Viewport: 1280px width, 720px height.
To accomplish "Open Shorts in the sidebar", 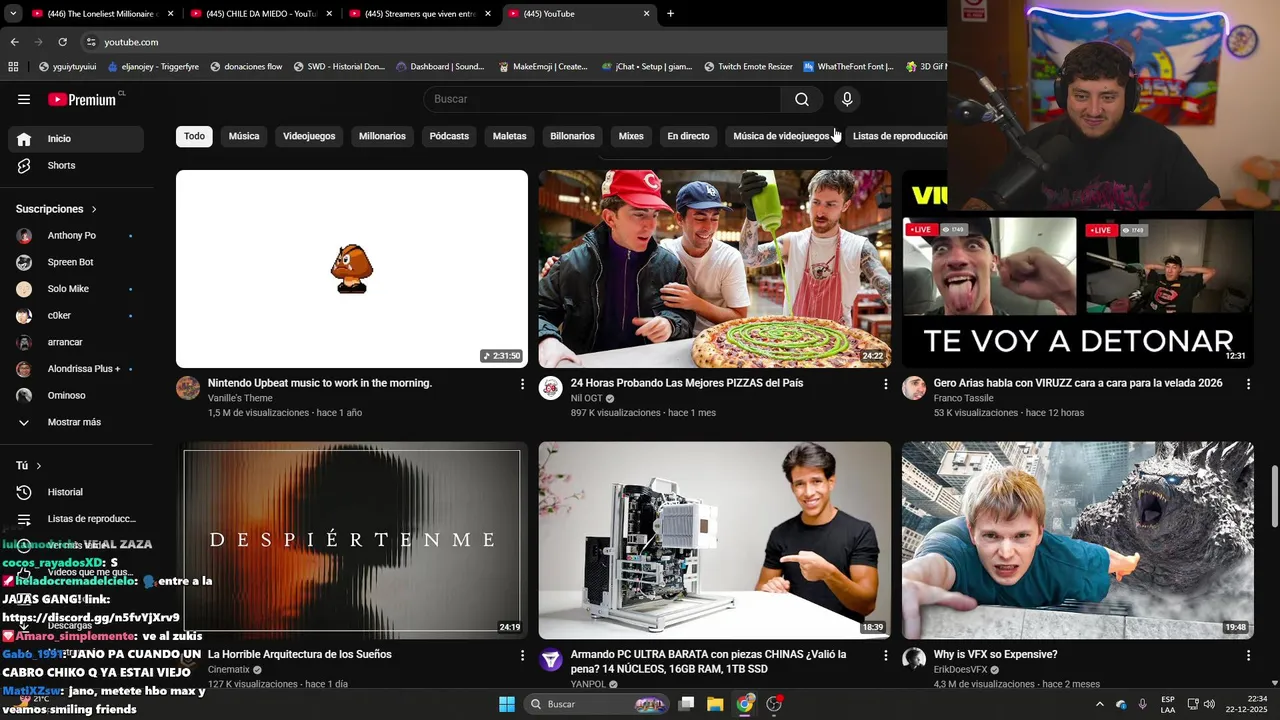I will 76,165.
